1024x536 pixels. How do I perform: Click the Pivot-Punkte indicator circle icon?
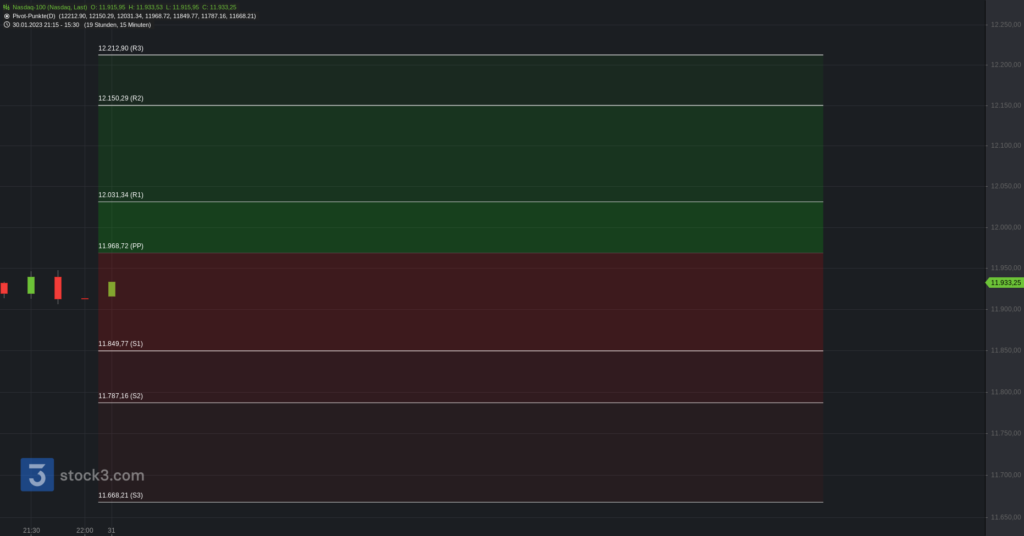(x=6, y=16)
